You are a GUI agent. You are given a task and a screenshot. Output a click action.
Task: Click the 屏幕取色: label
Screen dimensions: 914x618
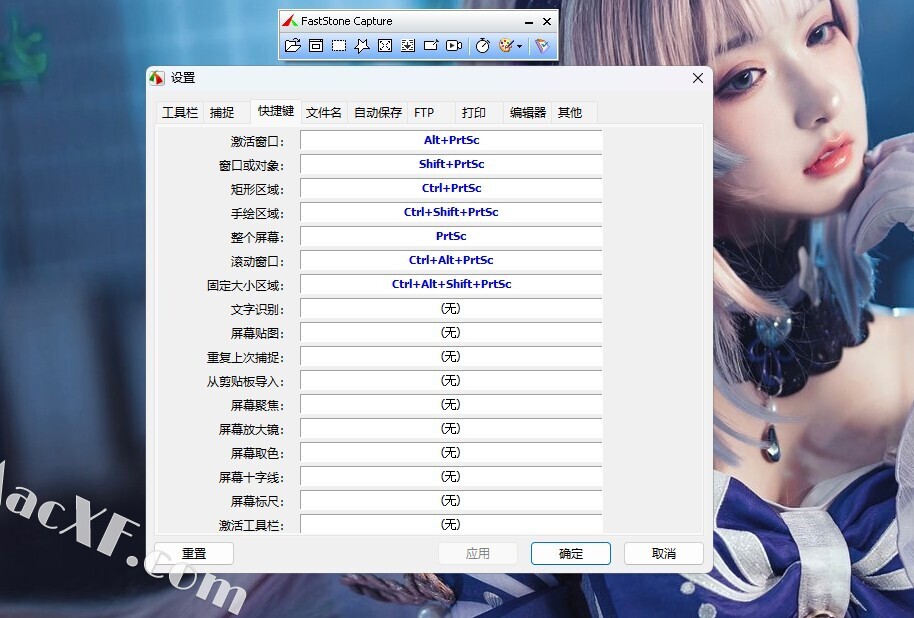click(x=257, y=454)
